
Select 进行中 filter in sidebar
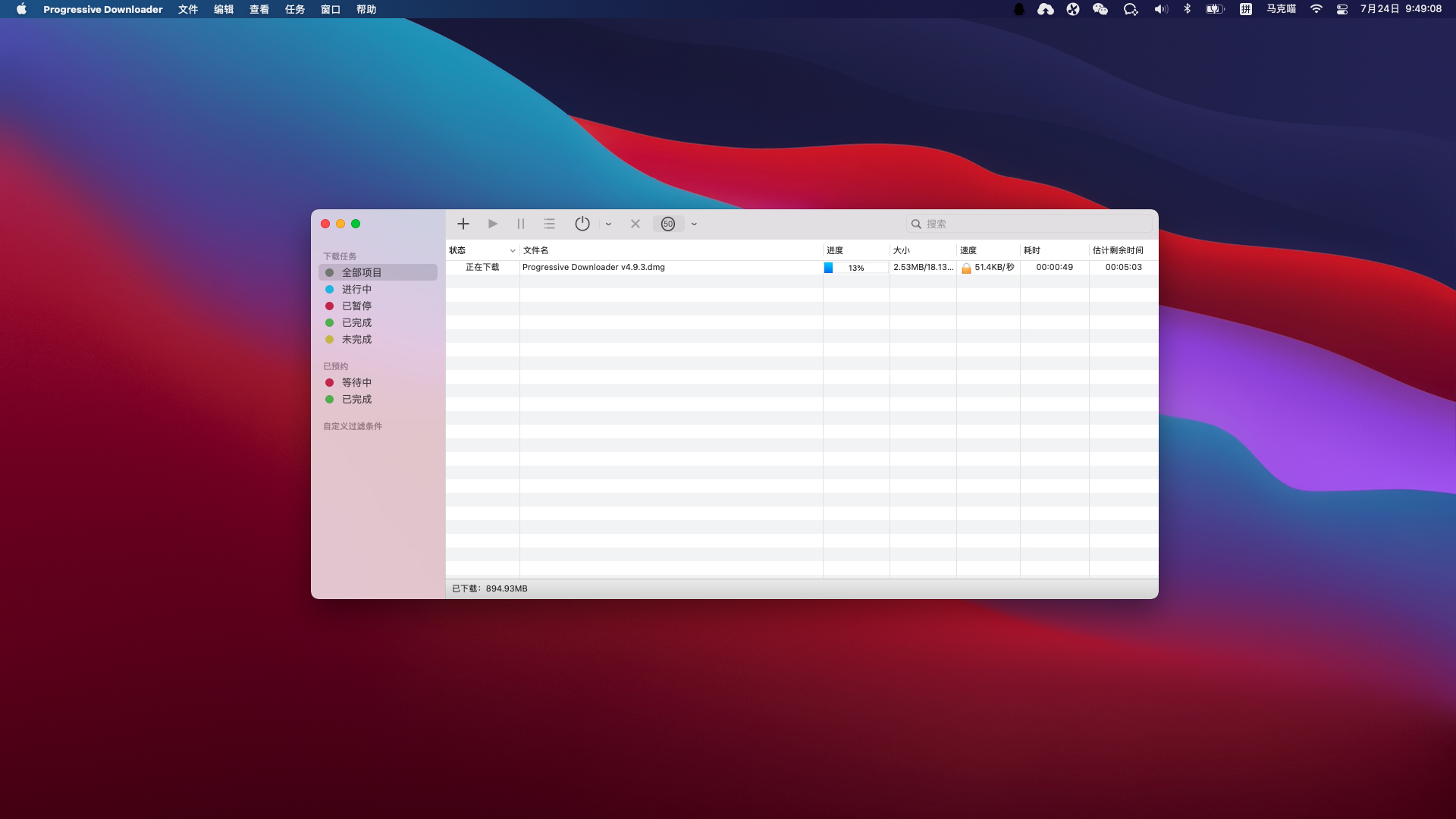356,289
